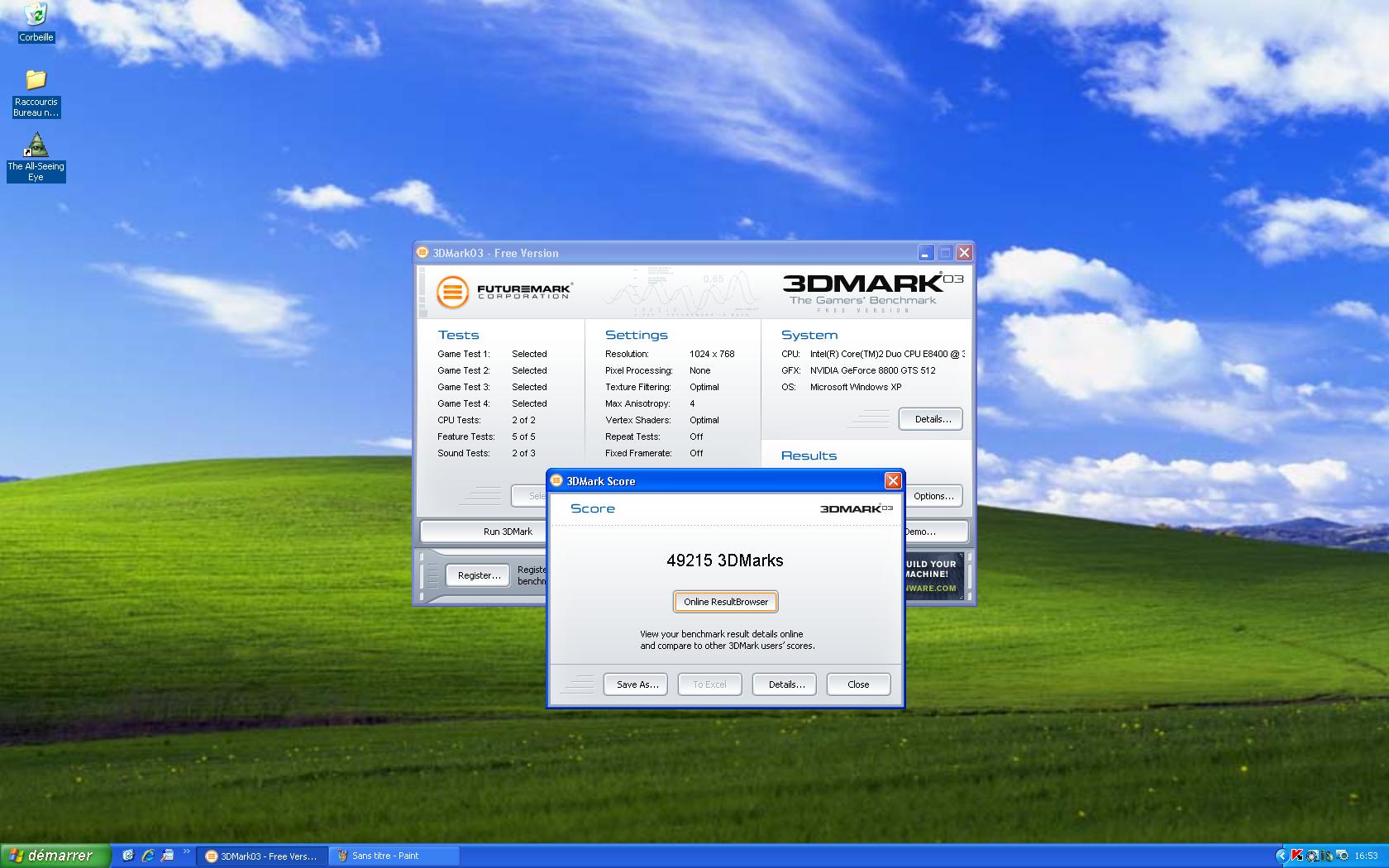1389x868 pixels.
Task: Click the CPU Tests 2 of 2 row
Action: coord(486,420)
